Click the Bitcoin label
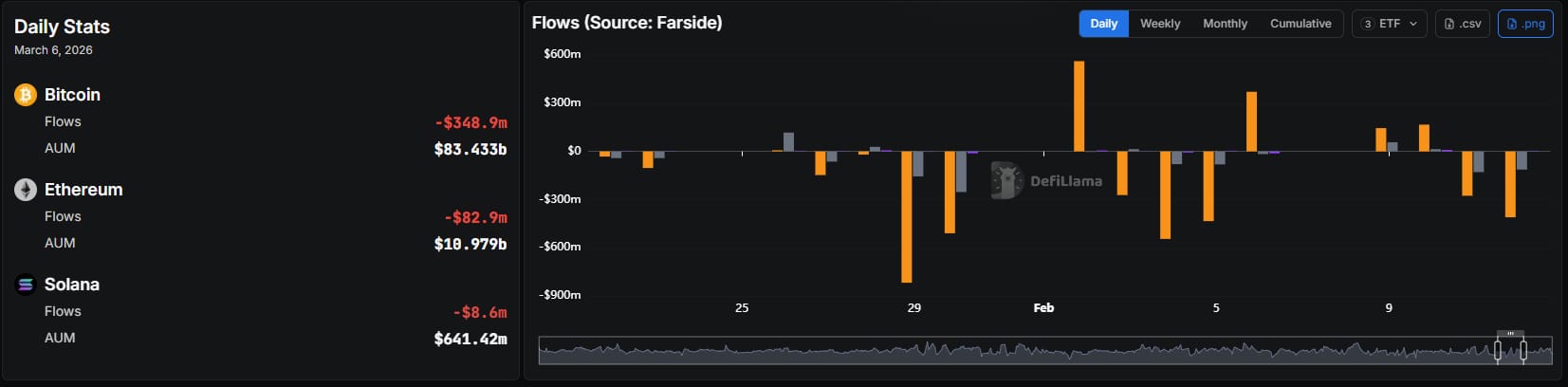The width and height of the screenshot is (1568, 387). pos(72,95)
